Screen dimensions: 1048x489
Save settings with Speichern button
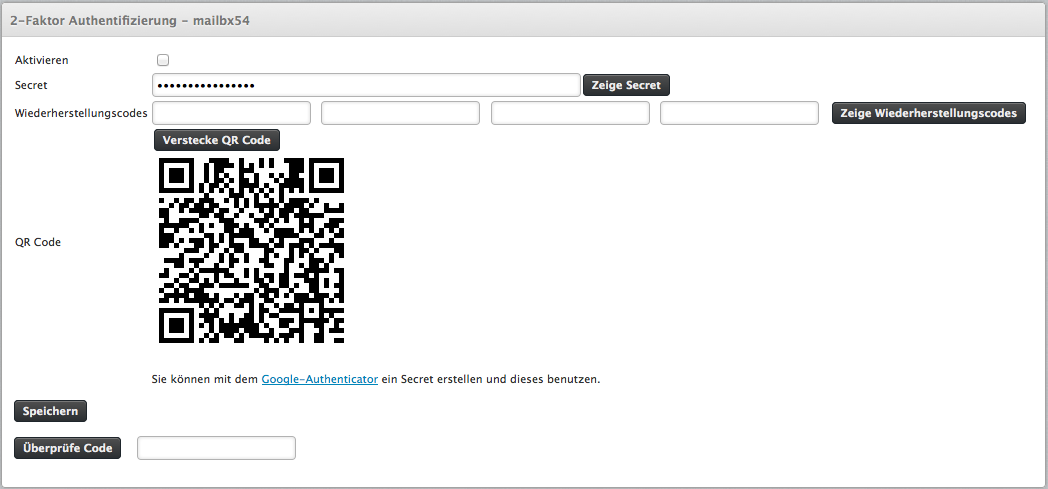[50, 412]
